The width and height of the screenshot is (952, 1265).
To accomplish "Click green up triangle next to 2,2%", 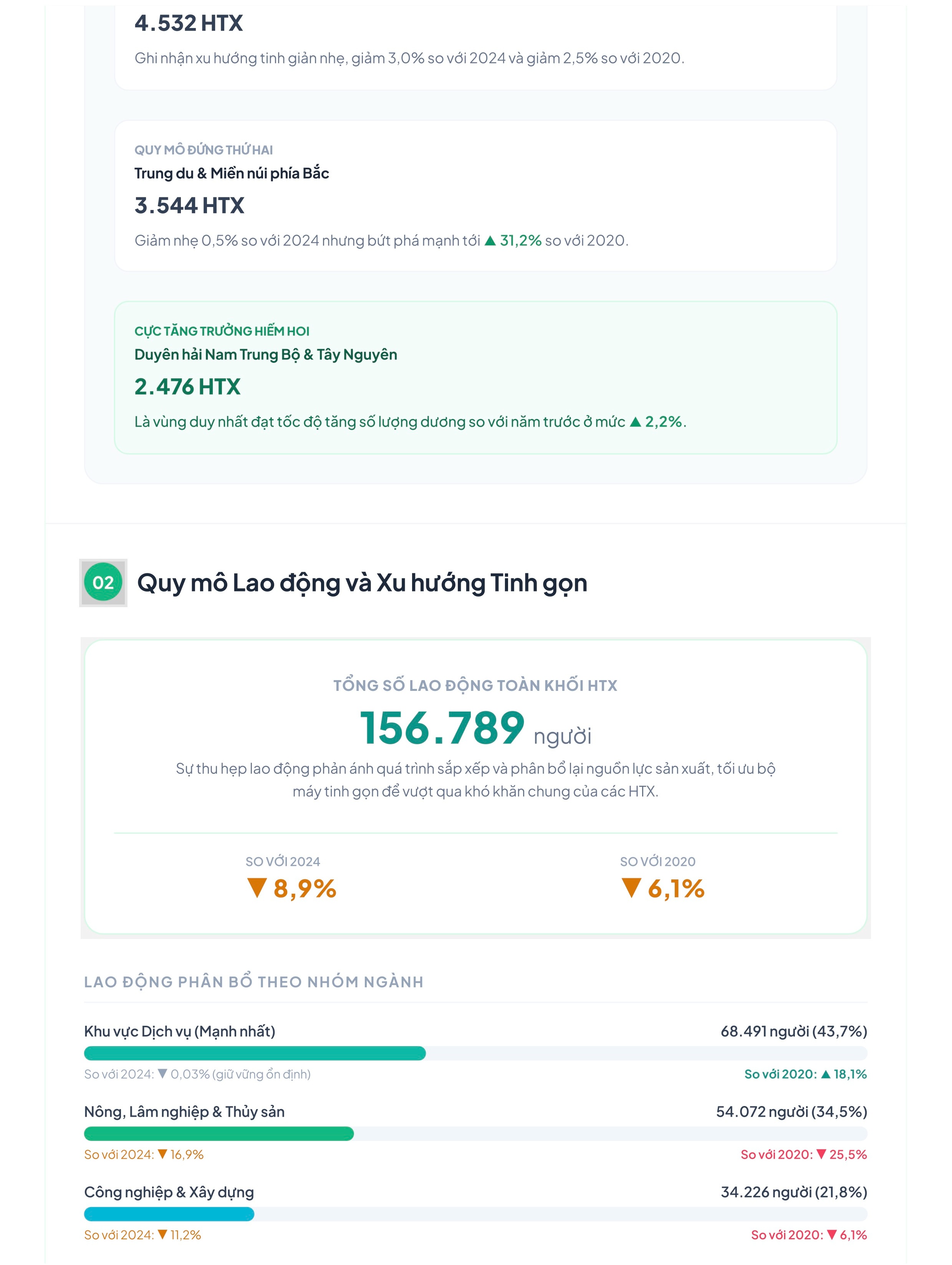I will 635,422.
